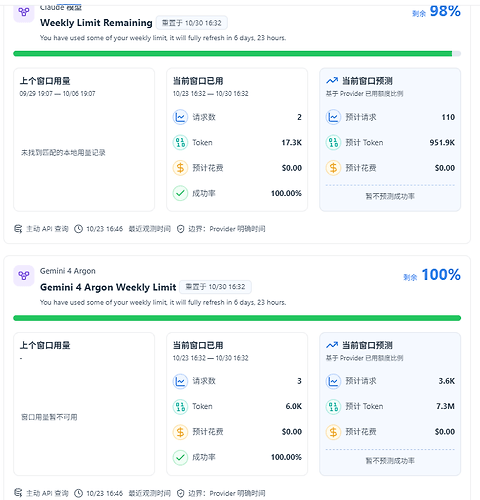Click 预计花费 dollar icon in Gemini 4 Argon 当前窗口预测 panel

click(333, 432)
